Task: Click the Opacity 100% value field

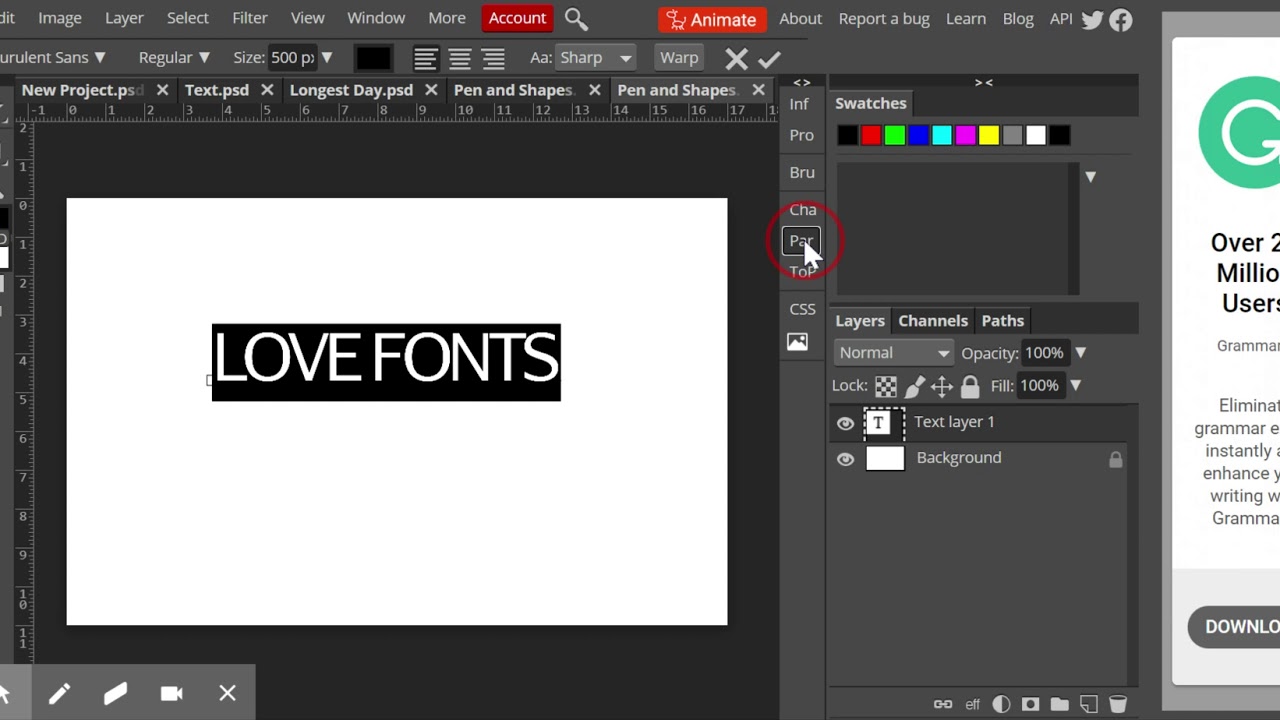Action: (x=1044, y=353)
